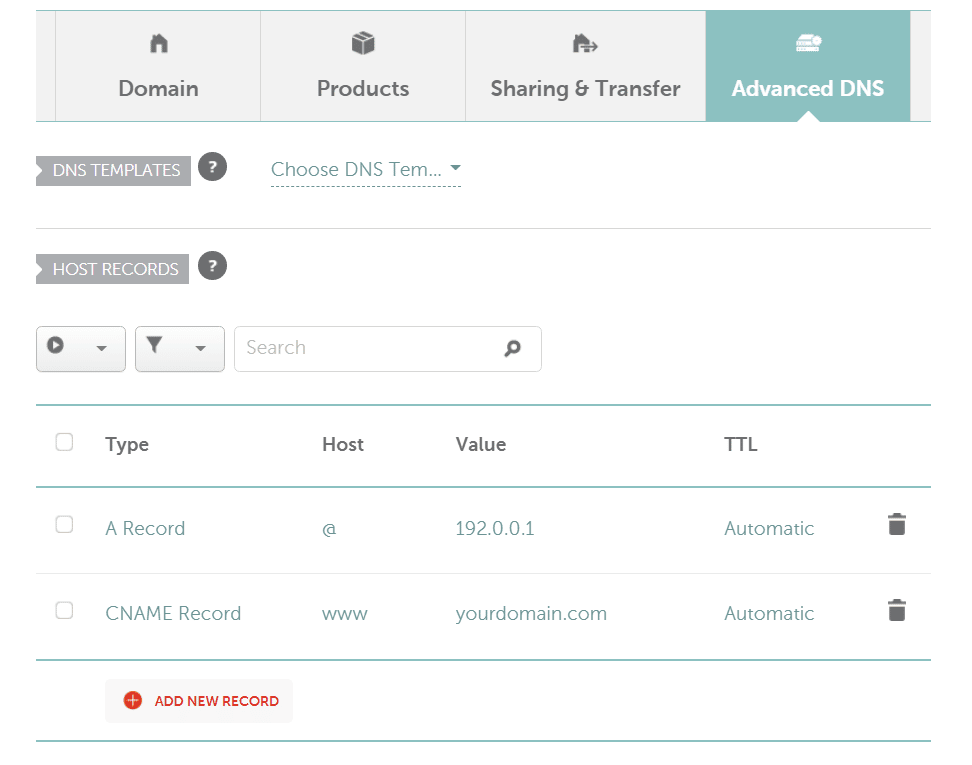Open the play-icon actions dropdown

tap(80, 348)
